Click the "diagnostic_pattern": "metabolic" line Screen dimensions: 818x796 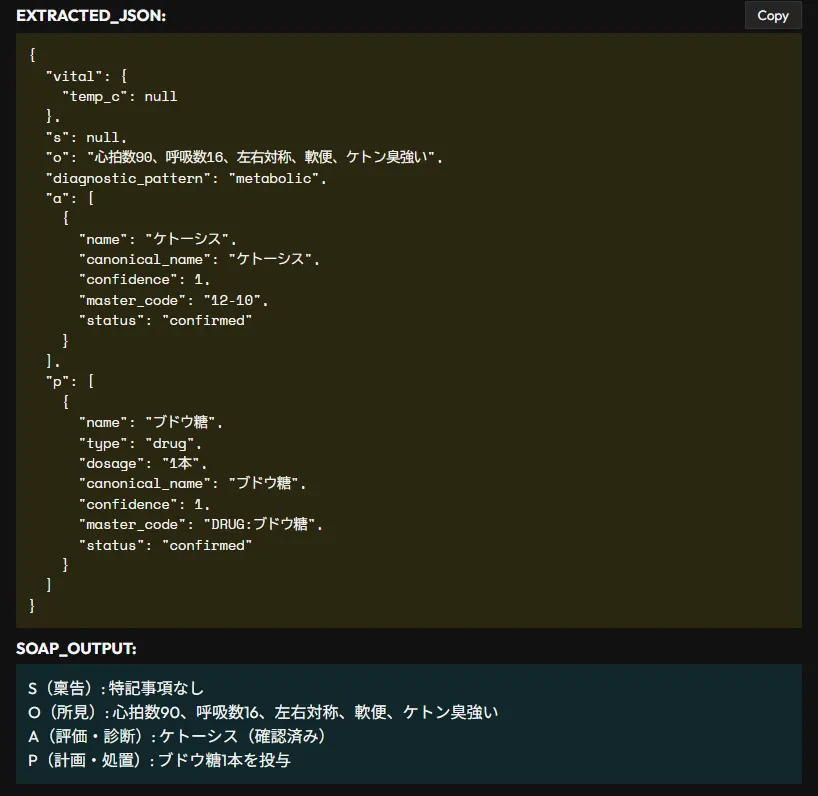click(186, 178)
